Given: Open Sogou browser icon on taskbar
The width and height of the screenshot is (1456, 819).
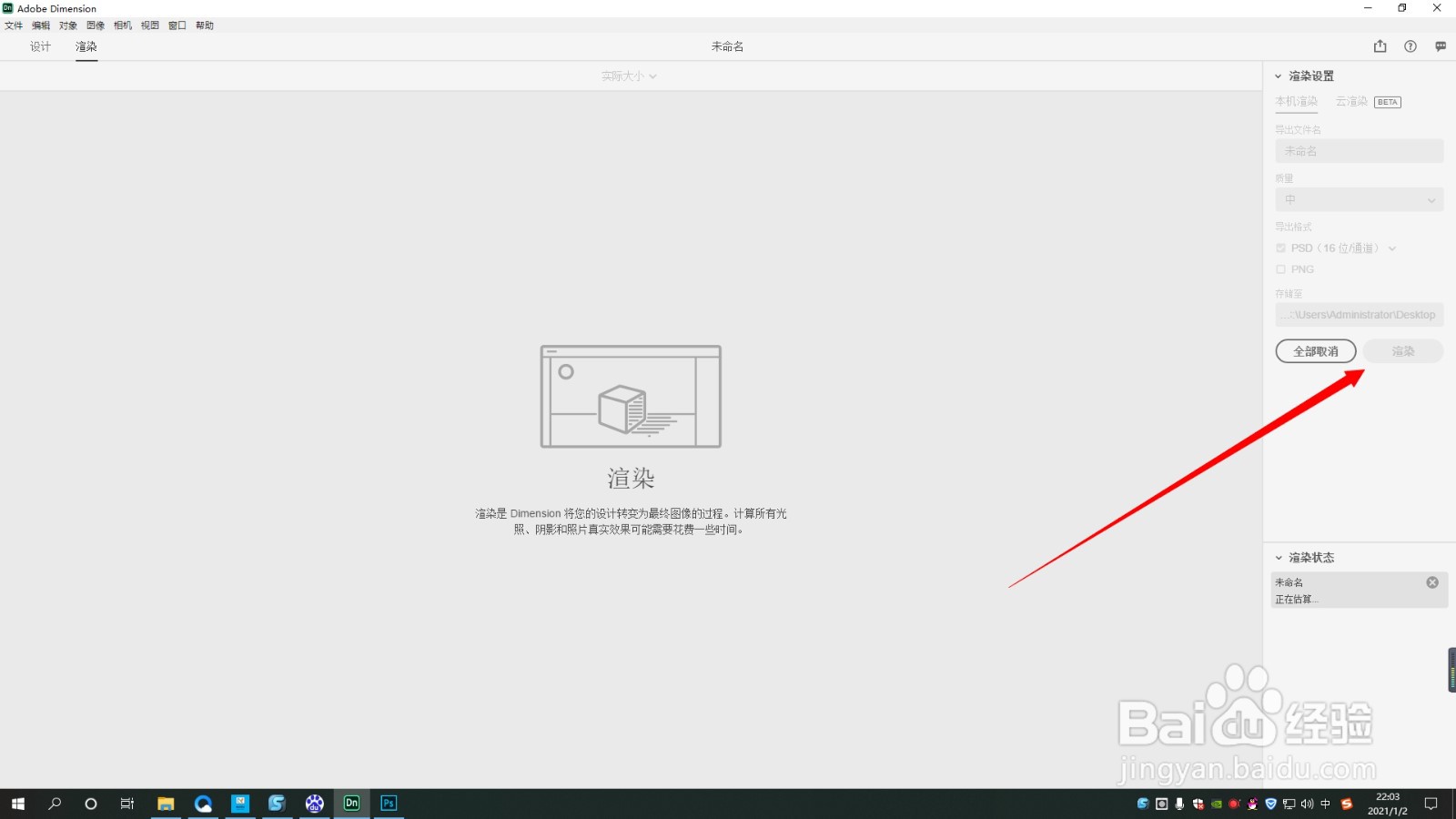Looking at the screenshot, I should click(x=278, y=804).
